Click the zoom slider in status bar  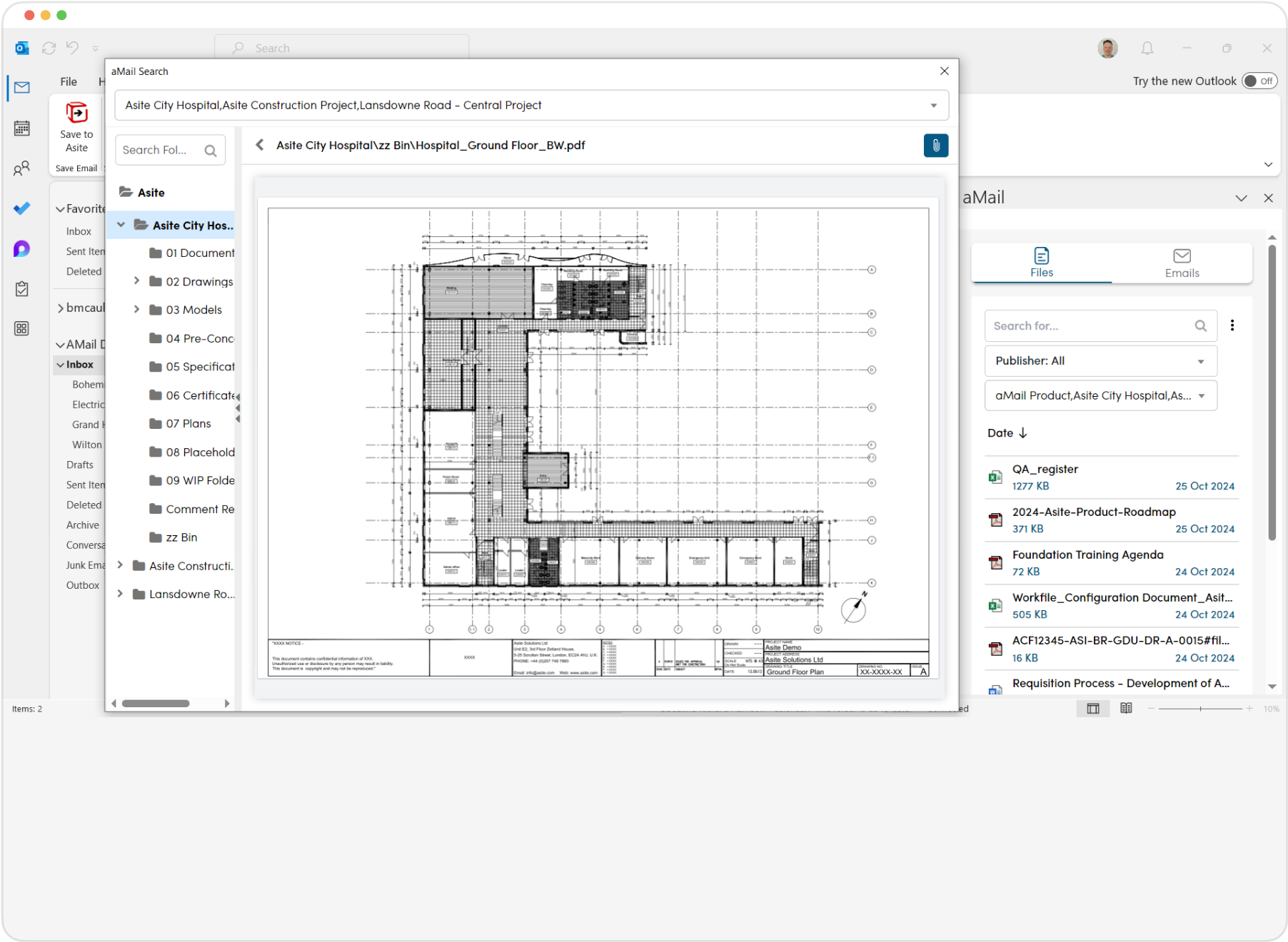click(x=1200, y=709)
